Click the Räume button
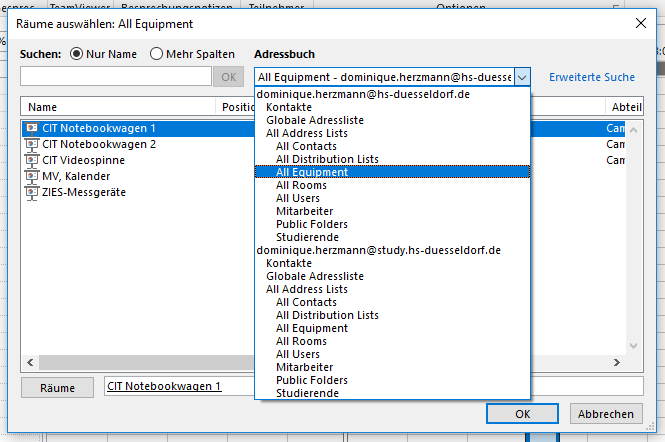665x442 pixels. (x=58, y=388)
